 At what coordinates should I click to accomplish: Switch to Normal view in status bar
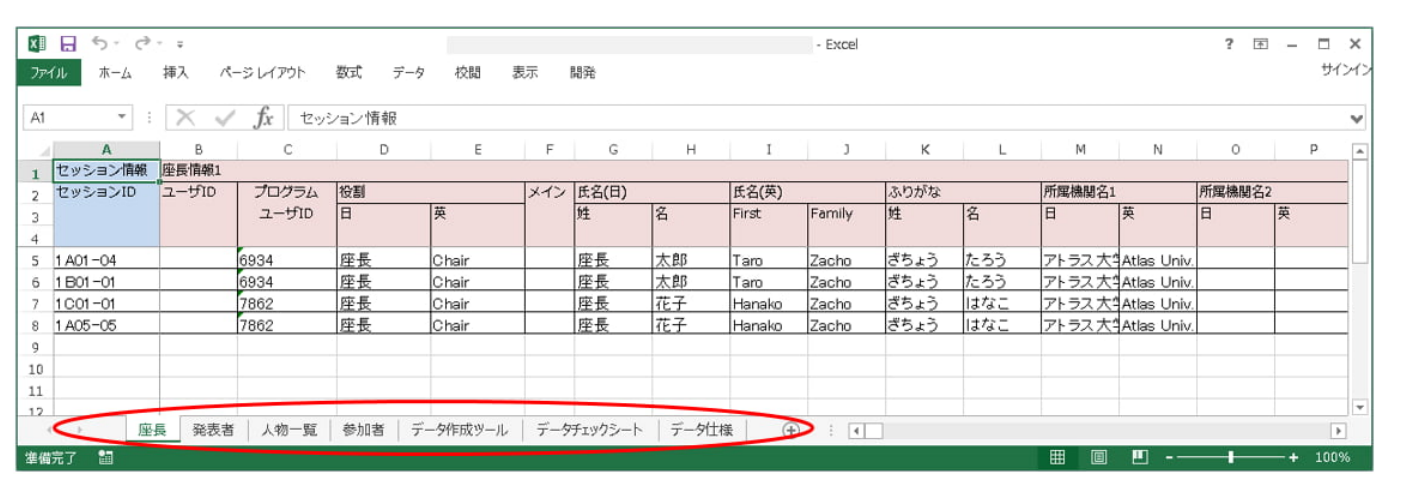[x=1057, y=458]
